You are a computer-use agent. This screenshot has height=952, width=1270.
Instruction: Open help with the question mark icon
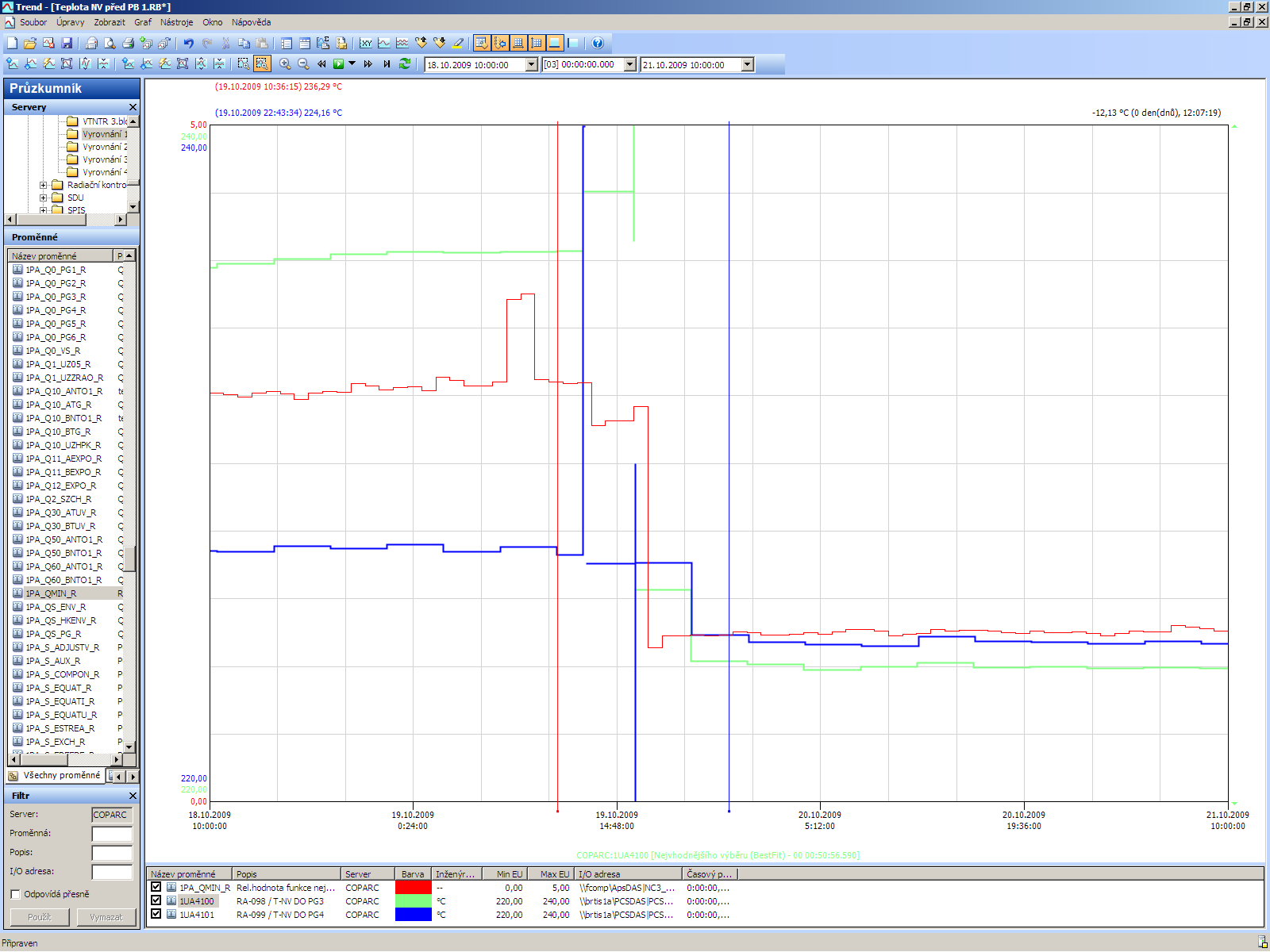598,43
